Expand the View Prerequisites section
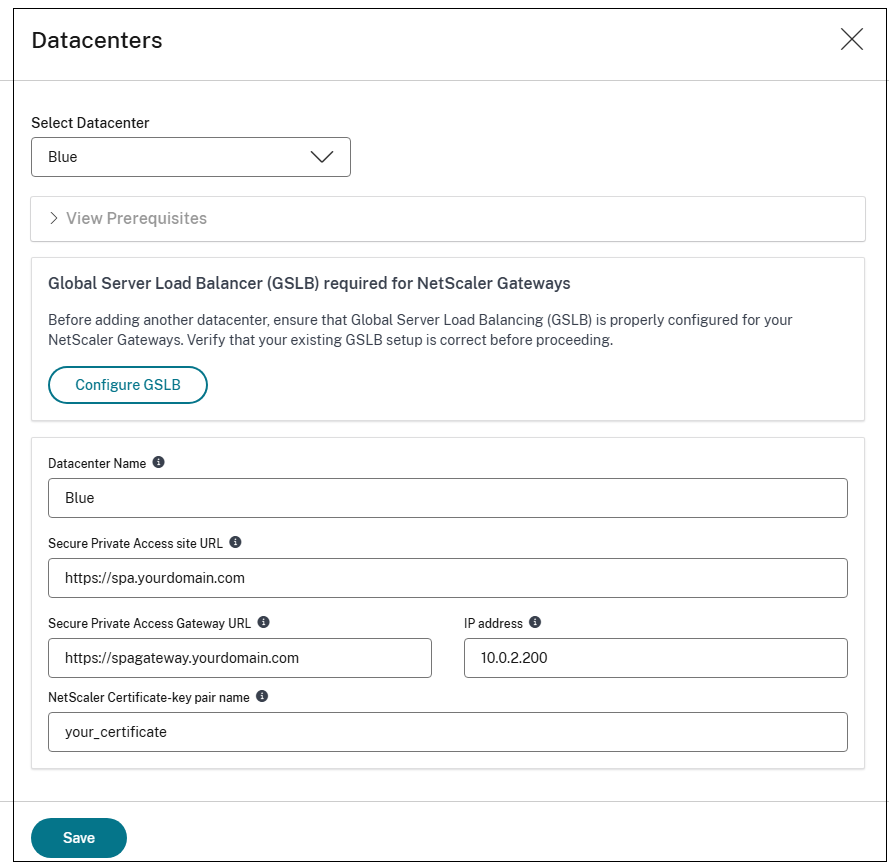 136,218
